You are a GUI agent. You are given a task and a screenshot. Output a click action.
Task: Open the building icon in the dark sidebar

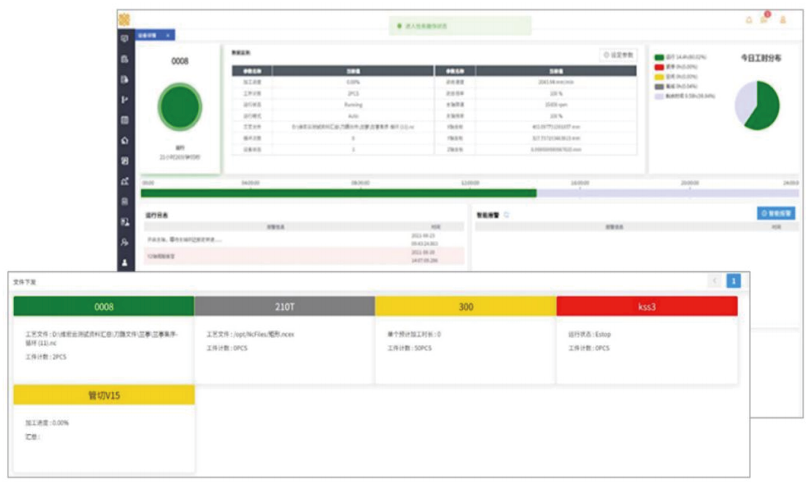pyautogui.click(x=125, y=59)
